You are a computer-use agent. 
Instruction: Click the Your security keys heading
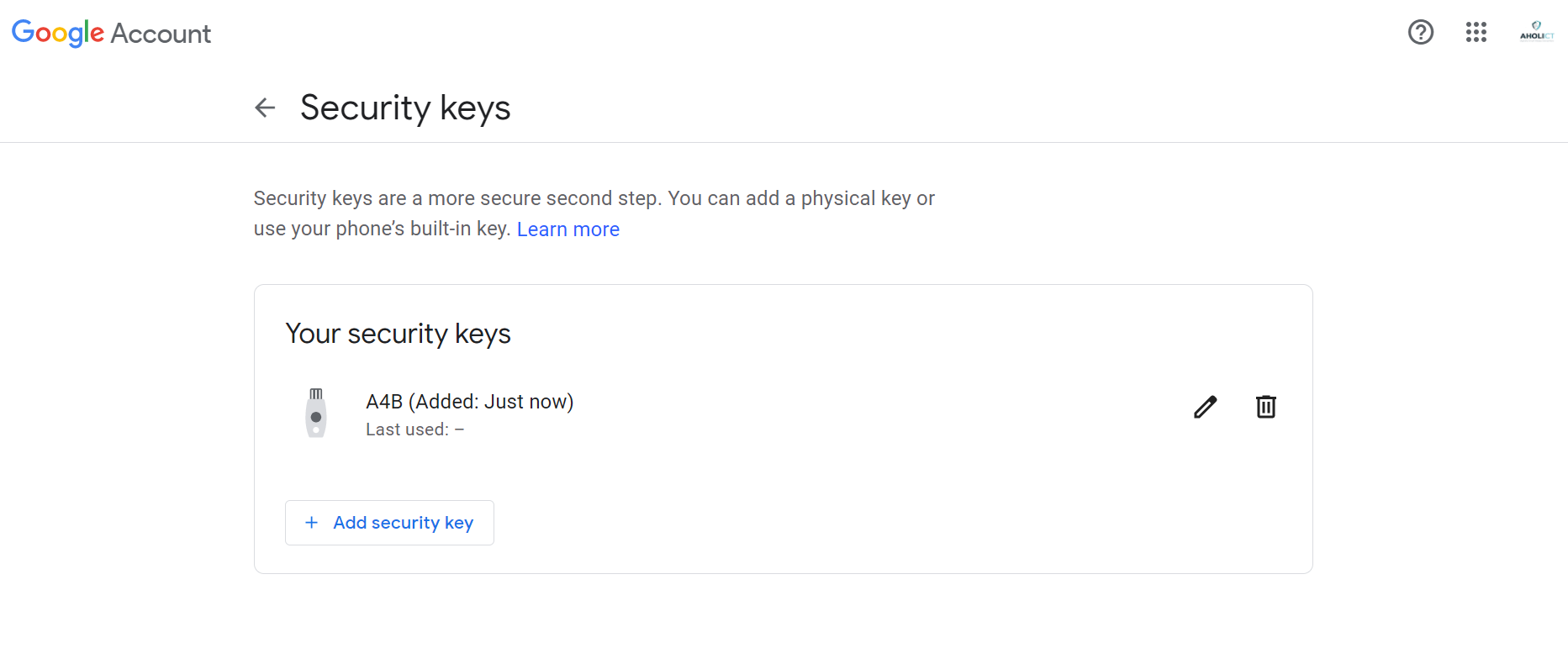(x=399, y=334)
